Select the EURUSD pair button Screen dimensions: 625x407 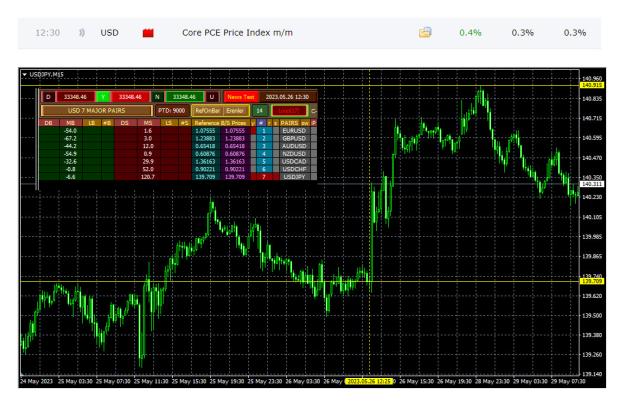[x=294, y=131]
